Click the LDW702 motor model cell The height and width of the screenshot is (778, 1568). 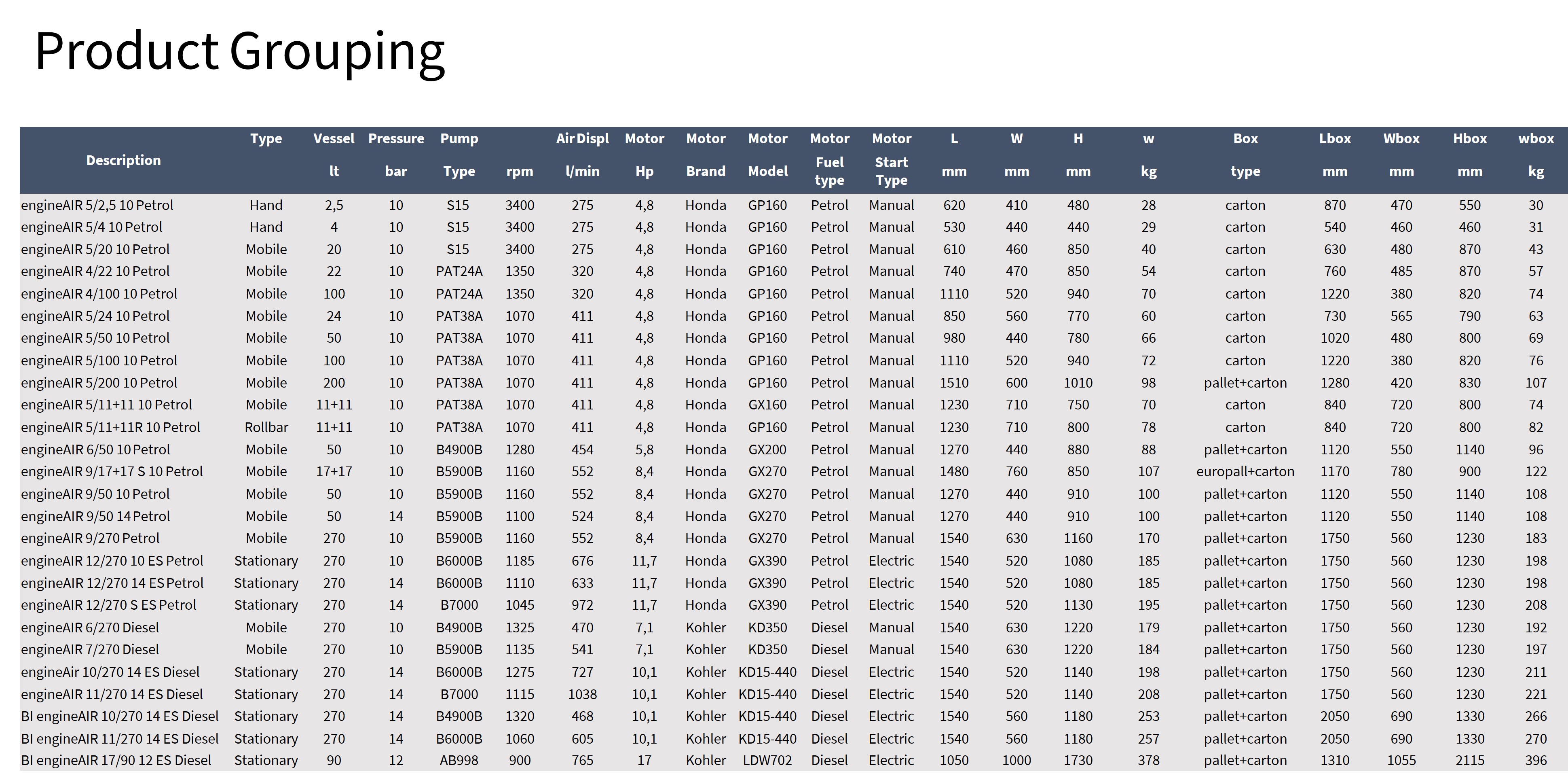[767, 760]
